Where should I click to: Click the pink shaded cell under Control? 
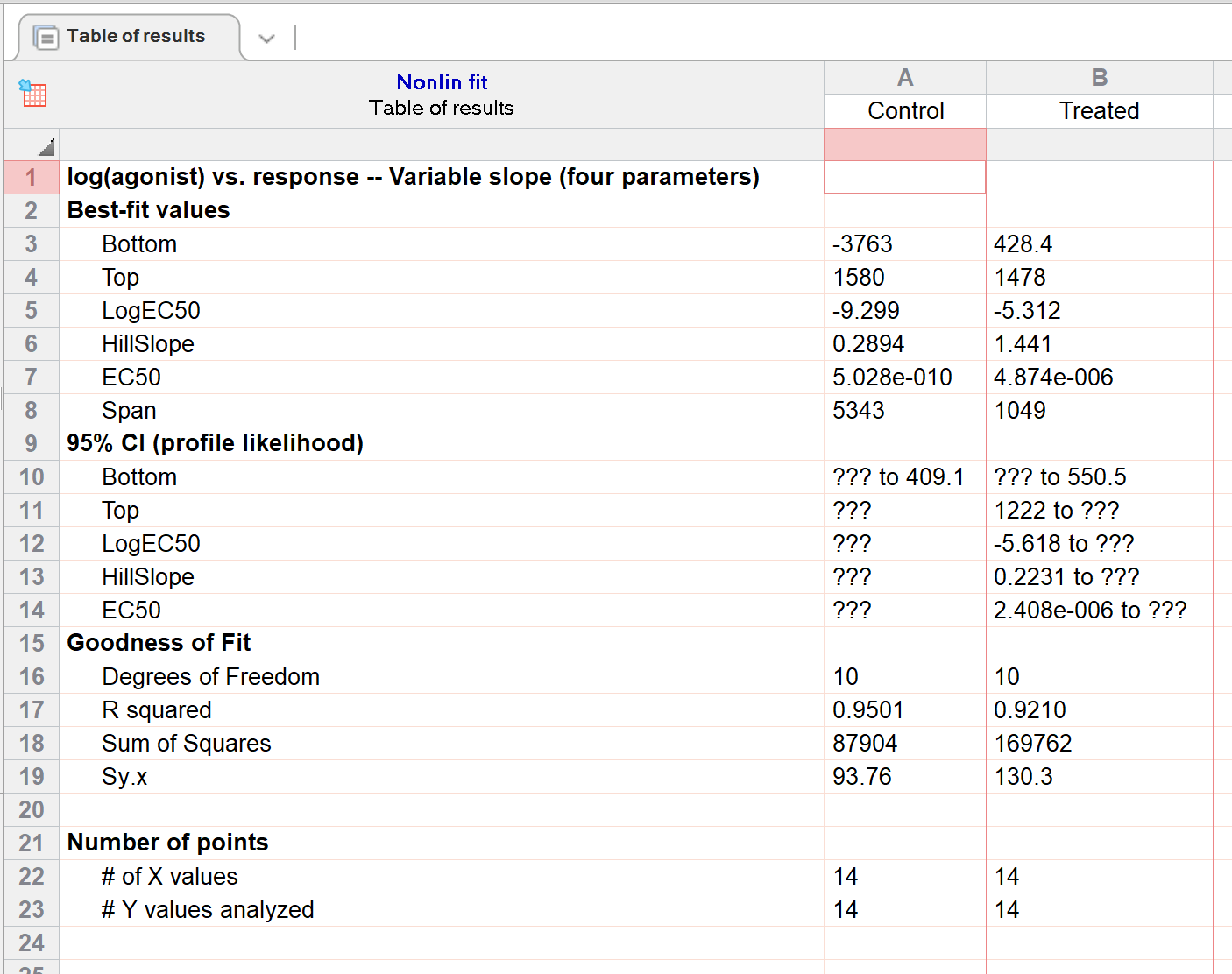point(905,145)
